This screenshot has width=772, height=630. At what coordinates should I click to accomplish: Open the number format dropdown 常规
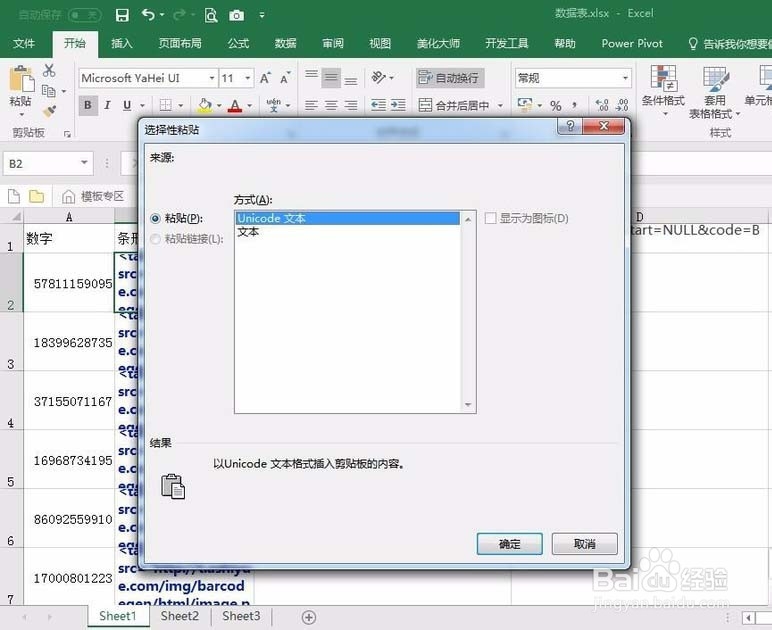coord(625,78)
